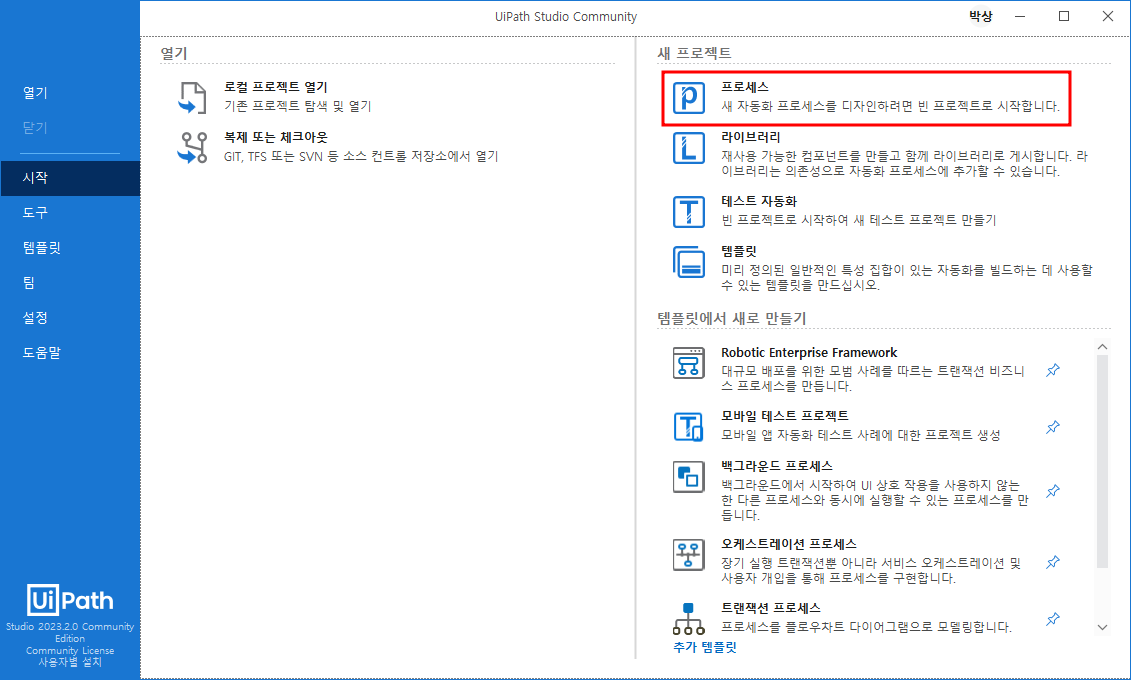Click the 모바일 테스트 프로젝트 title text
Viewport: 1131px width, 680px height.
(785, 415)
